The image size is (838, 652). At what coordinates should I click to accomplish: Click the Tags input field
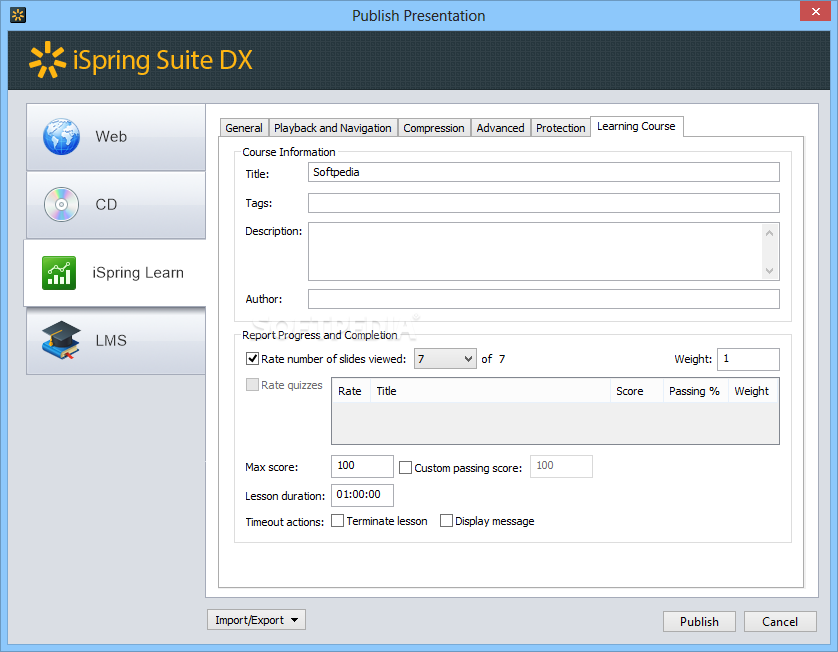click(x=544, y=203)
